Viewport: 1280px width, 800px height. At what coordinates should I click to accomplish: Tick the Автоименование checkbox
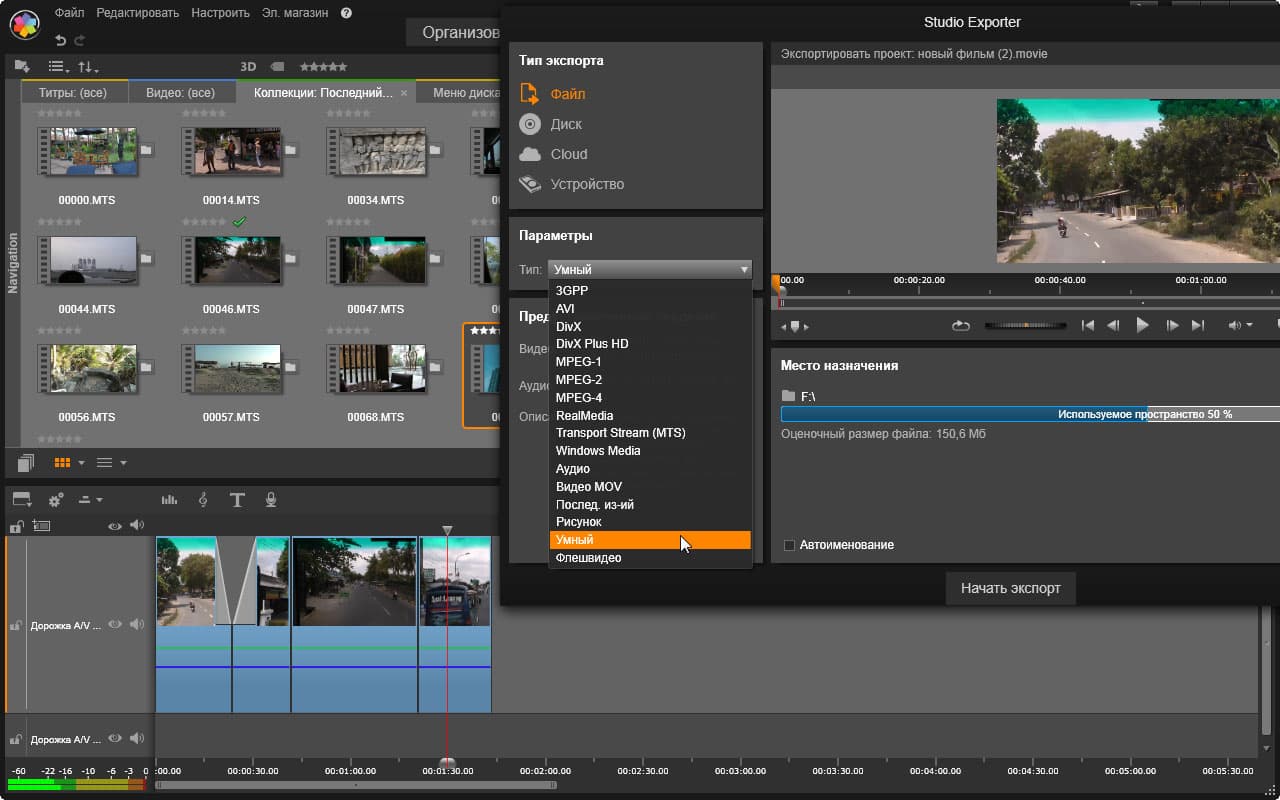coord(789,545)
